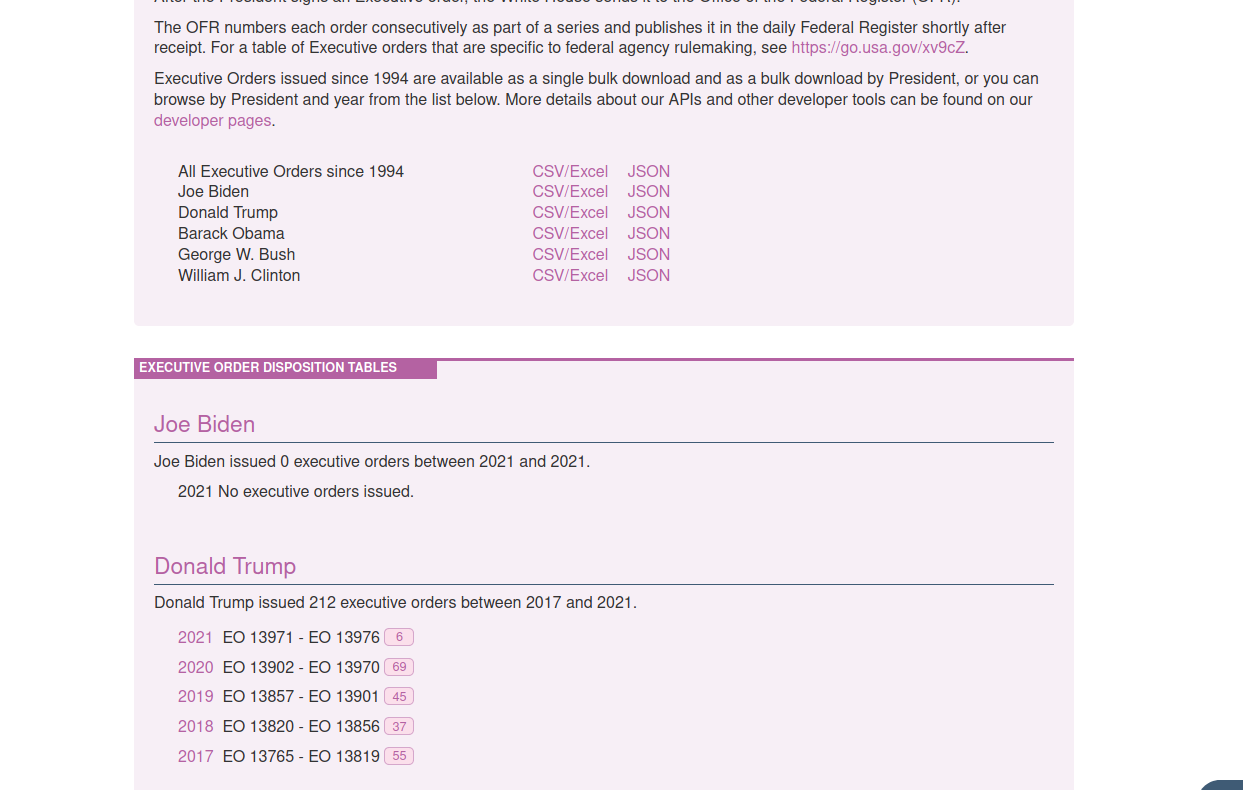This screenshot has width=1243, height=790.
Task: Click the 6 count badge for 2021
Action: click(399, 637)
